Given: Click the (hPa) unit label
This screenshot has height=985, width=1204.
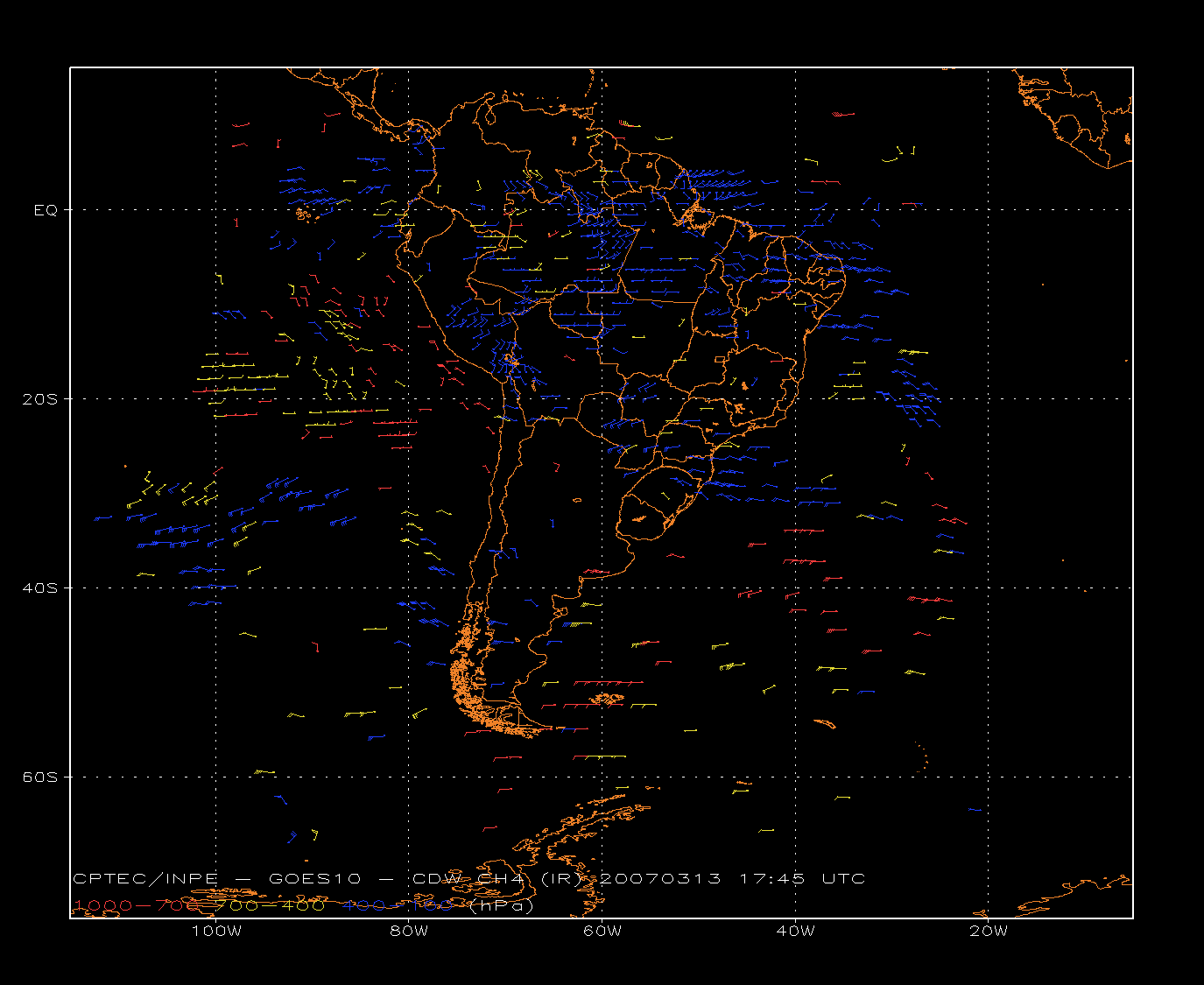Looking at the screenshot, I should point(501,905).
